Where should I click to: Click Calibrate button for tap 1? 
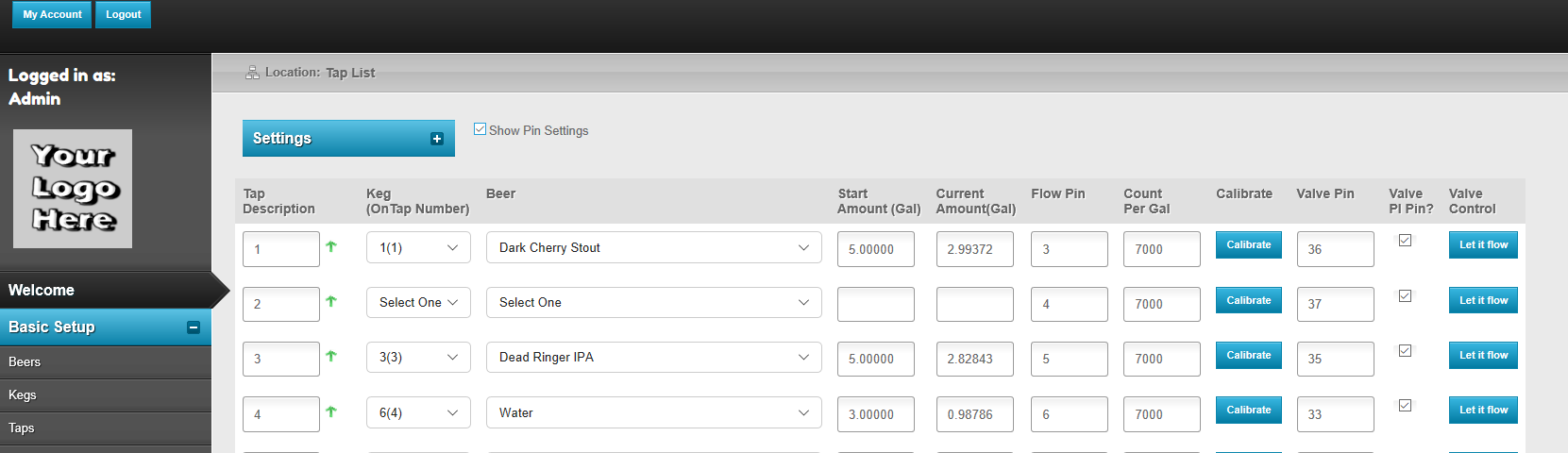[1248, 245]
